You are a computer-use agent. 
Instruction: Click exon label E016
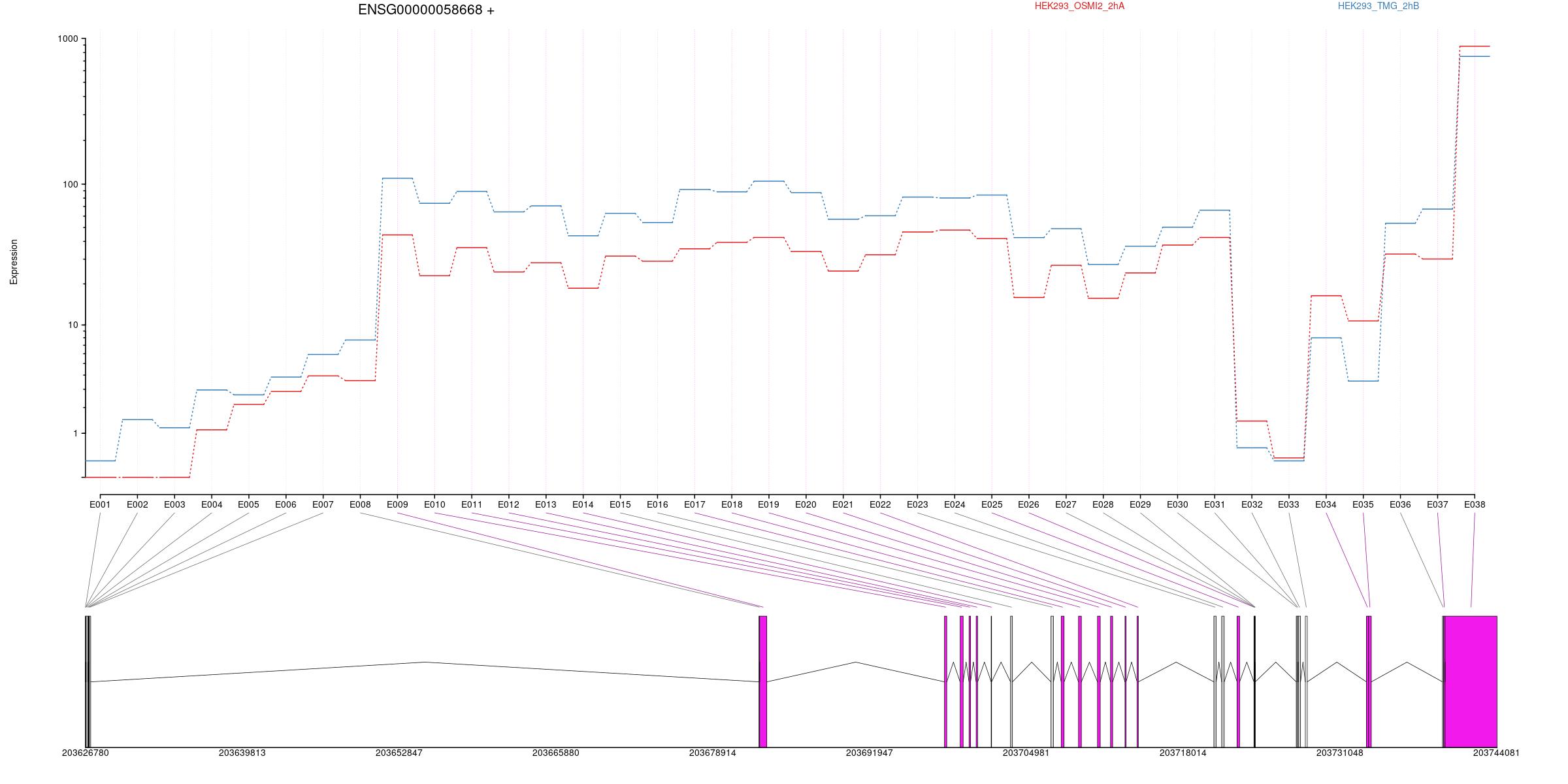657,504
